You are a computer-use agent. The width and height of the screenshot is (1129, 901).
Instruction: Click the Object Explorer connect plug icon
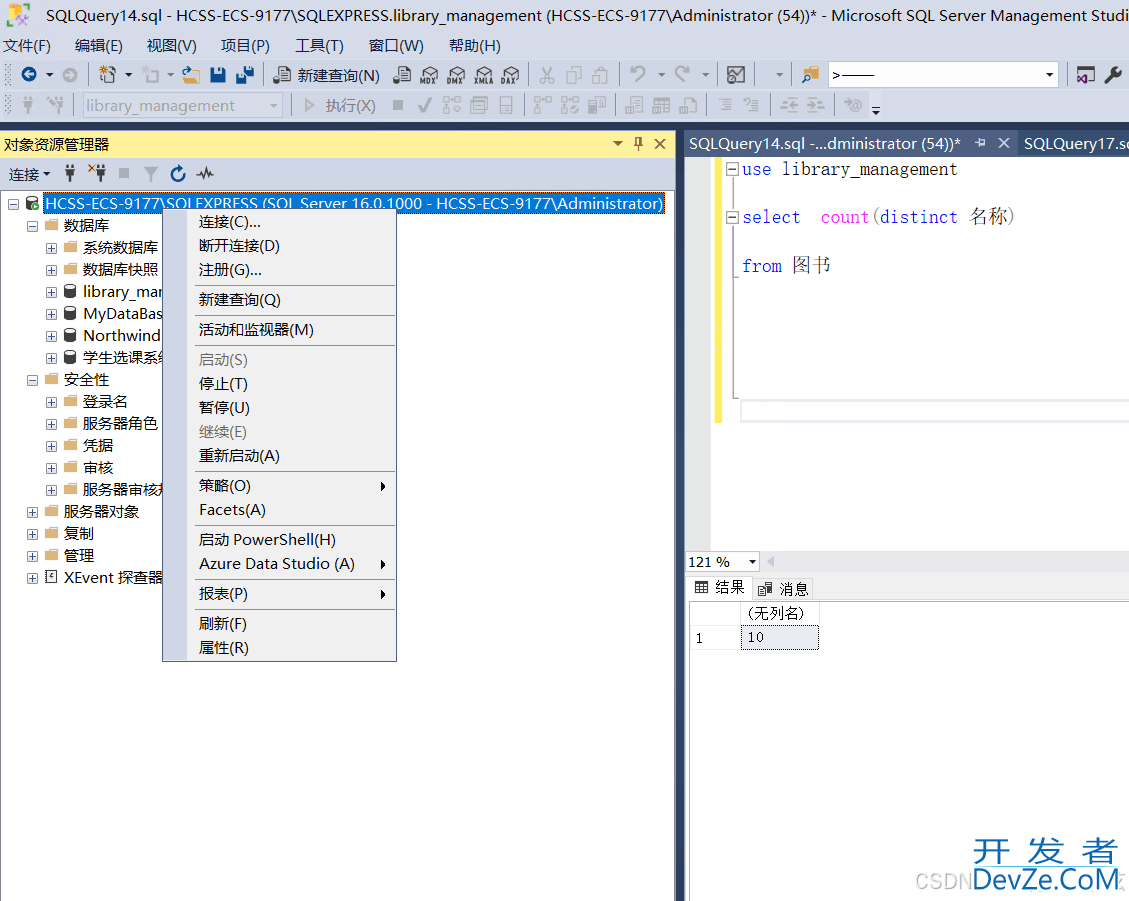[x=70, y=174]
